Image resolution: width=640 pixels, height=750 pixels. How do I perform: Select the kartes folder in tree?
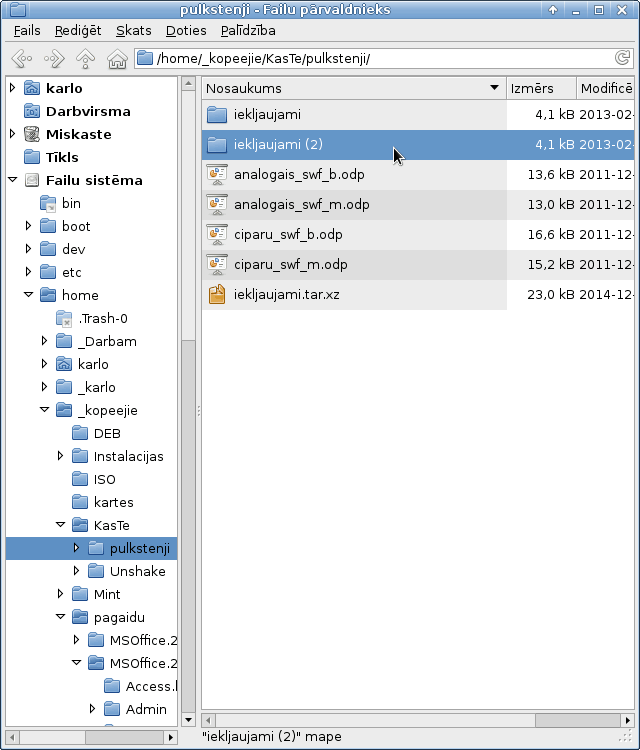(114, 503)
